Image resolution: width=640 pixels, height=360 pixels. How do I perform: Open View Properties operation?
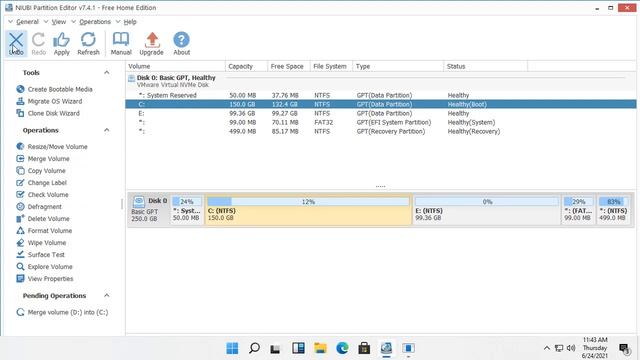point(44,279)
